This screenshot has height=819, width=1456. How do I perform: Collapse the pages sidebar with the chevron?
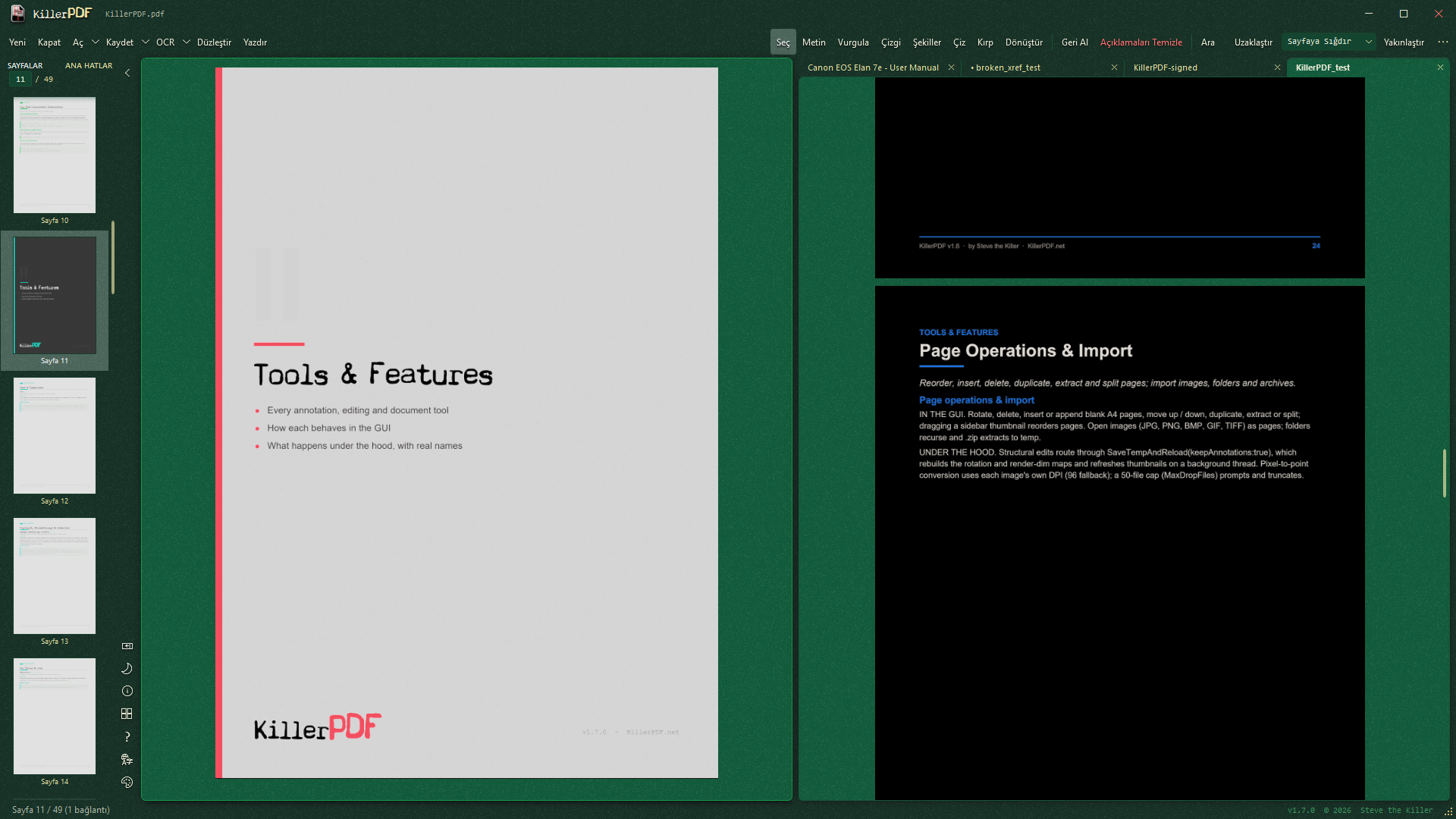point(127,73)
